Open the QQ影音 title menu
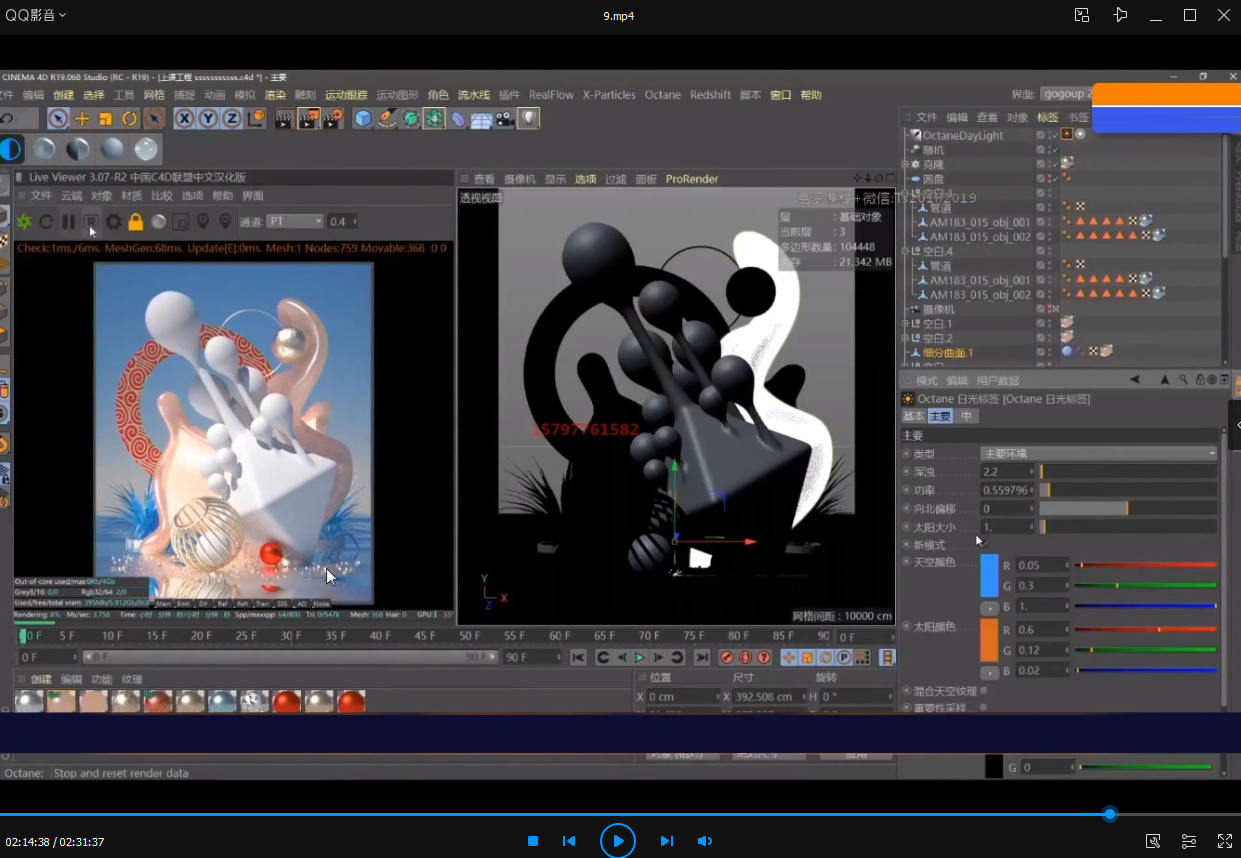Screen dimensions: 1241x858 (36, 15)
